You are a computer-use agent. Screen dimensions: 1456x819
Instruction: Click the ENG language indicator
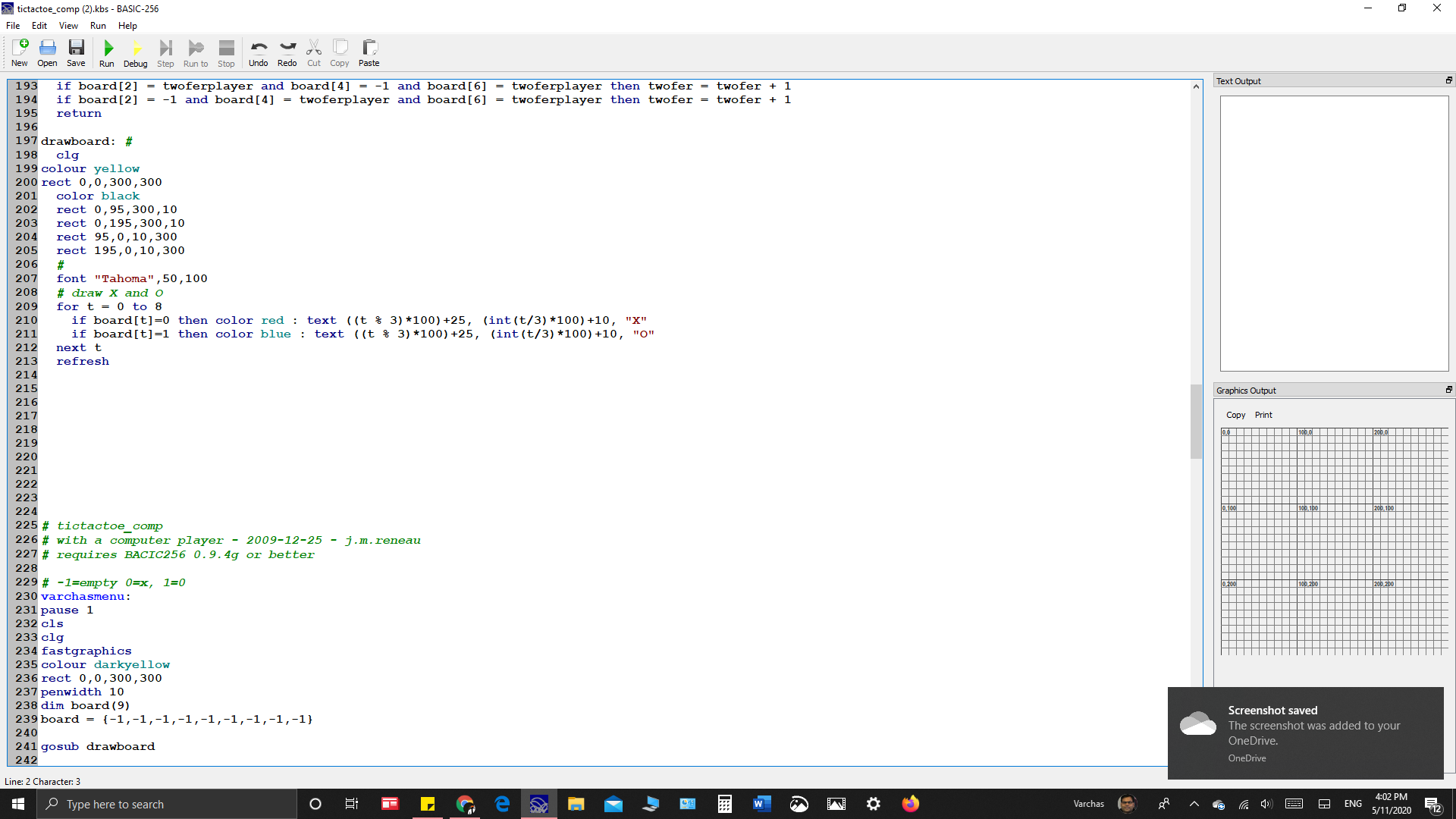(x=1353, y=804)
